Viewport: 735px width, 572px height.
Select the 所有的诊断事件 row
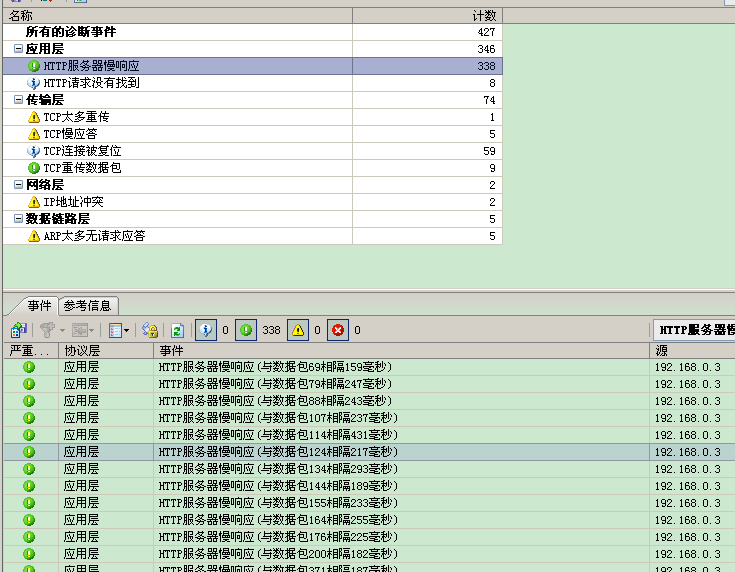point(253,32)
